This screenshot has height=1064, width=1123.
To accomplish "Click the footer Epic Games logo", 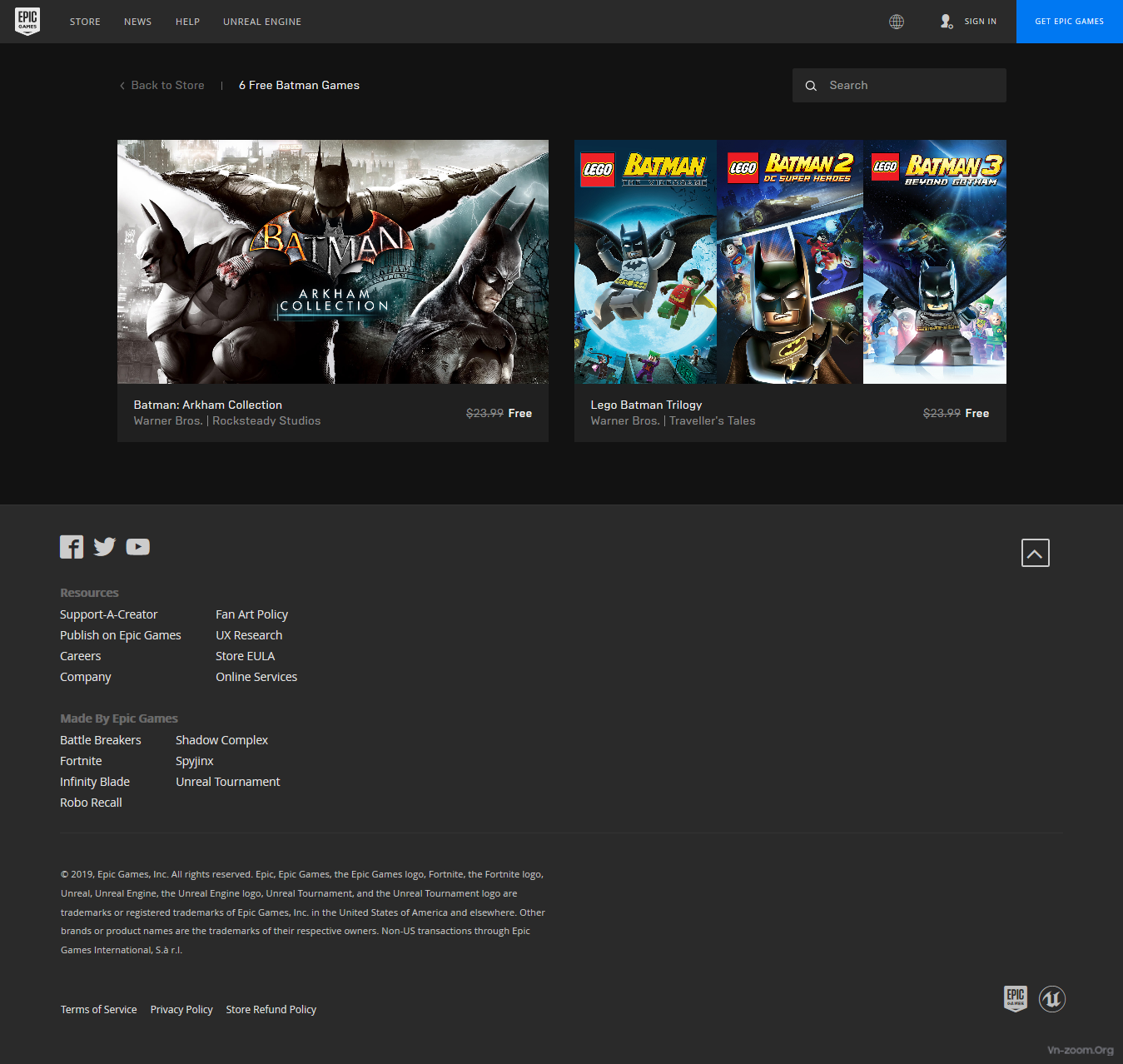I will [1016, 998].
